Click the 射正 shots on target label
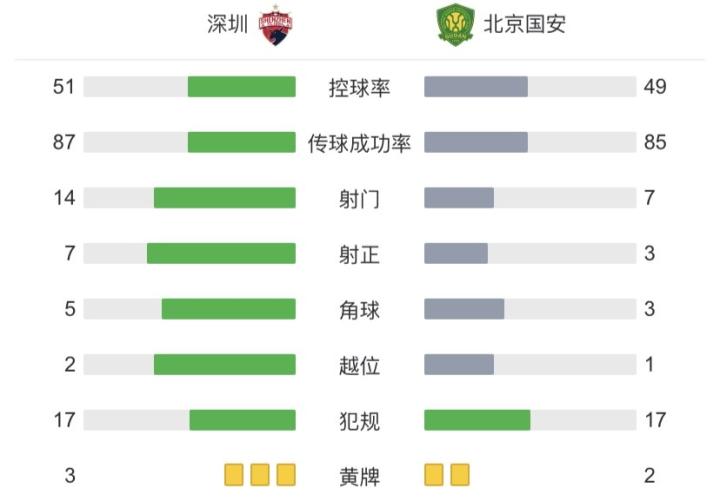 coord(360,254)
